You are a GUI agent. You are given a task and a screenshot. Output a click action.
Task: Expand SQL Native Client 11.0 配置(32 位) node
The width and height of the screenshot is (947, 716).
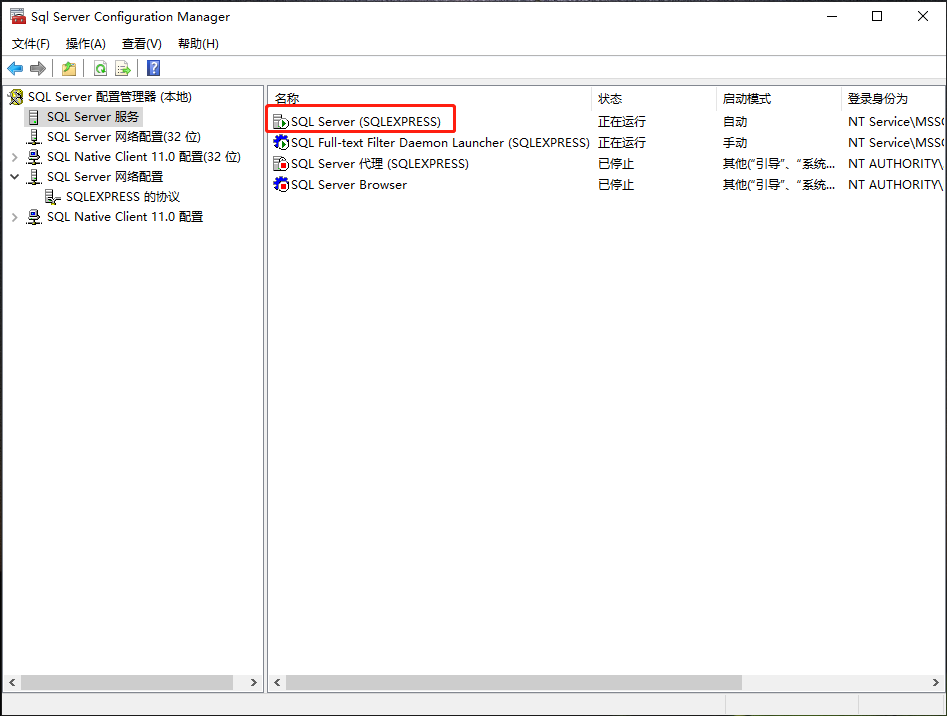tap(14, 157)
